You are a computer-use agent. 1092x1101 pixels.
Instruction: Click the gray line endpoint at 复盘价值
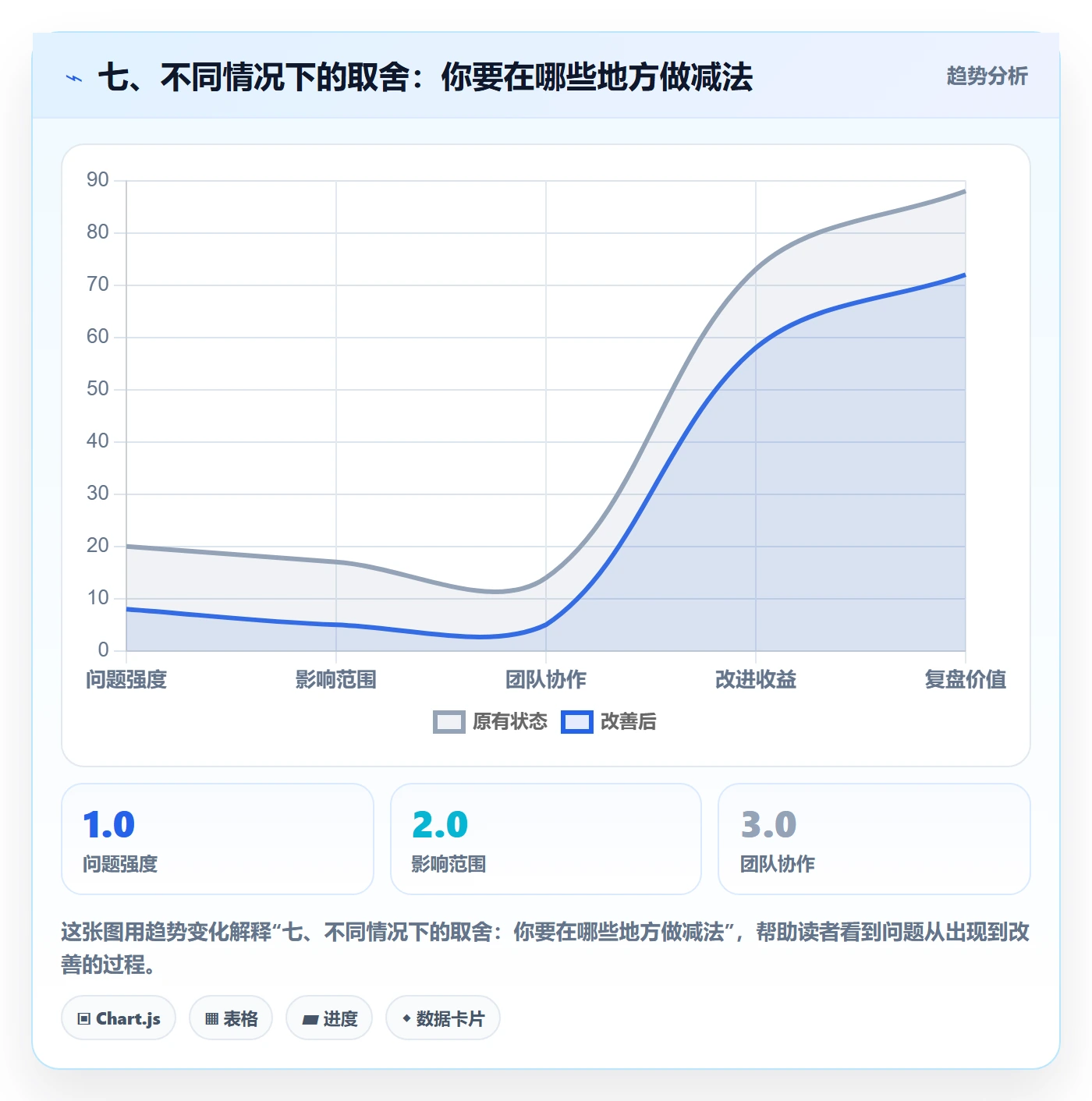(965, 191)
